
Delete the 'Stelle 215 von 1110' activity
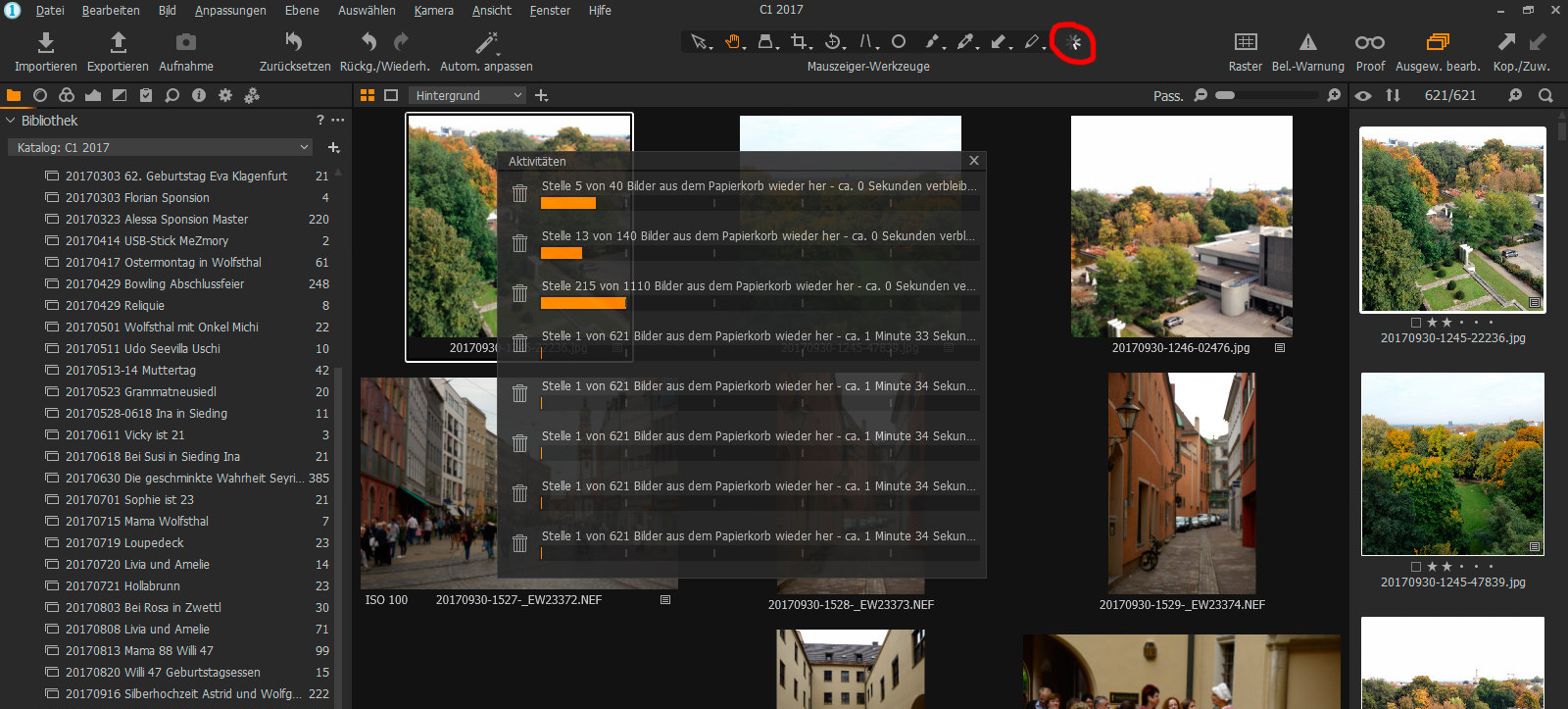point(519,293)
